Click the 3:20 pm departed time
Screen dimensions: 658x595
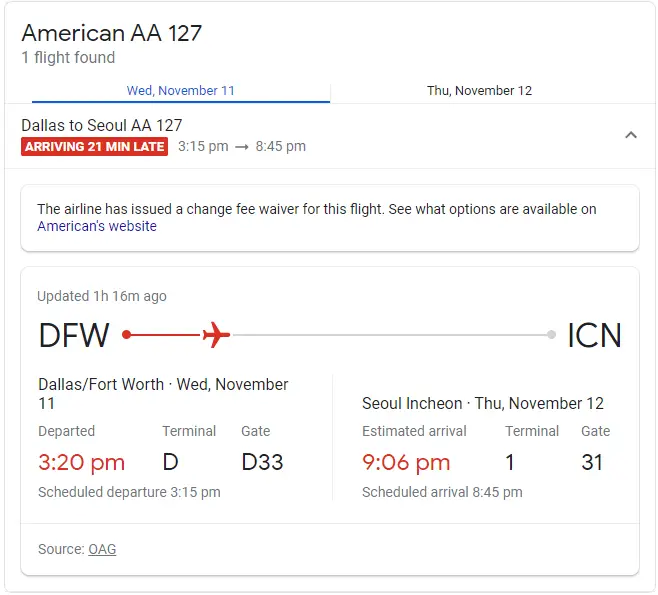[81, 462]
